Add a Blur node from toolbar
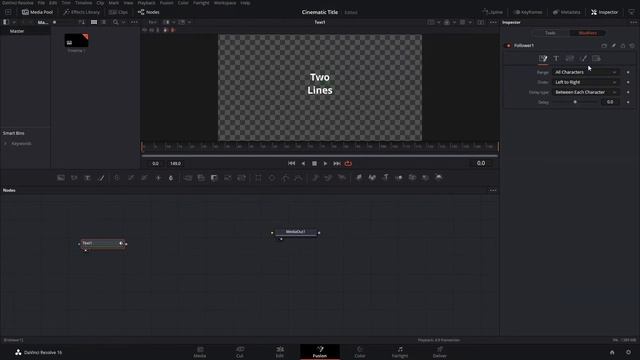The width and height of the screenshot is (640, 360). coord(171,178)
